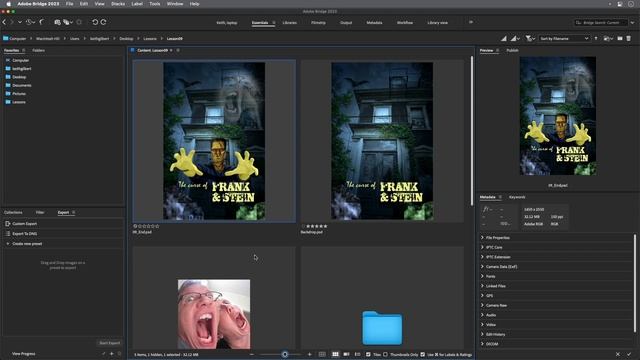Switch to list view
The width and height of the screenshot is (640, 360).
point(358,354)
